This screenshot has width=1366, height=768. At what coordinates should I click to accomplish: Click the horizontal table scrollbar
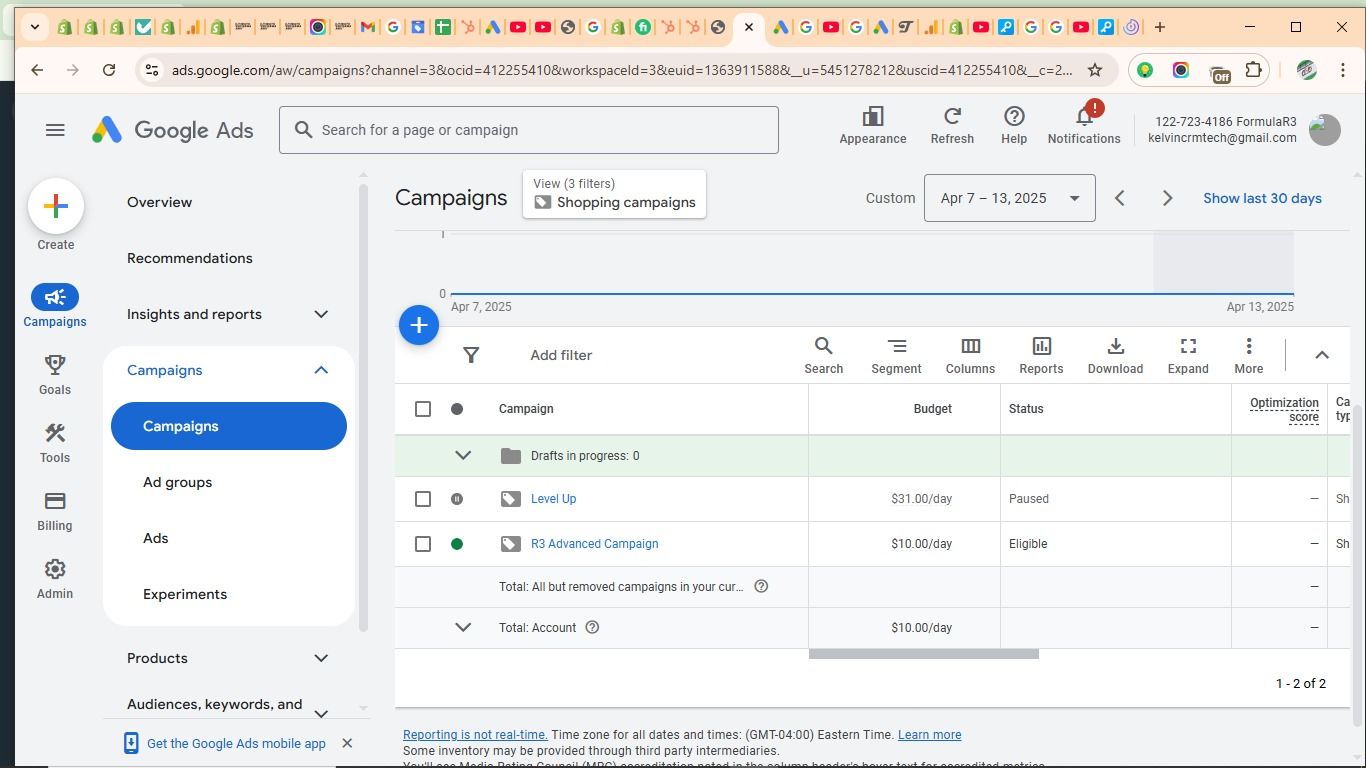[923, 654]
